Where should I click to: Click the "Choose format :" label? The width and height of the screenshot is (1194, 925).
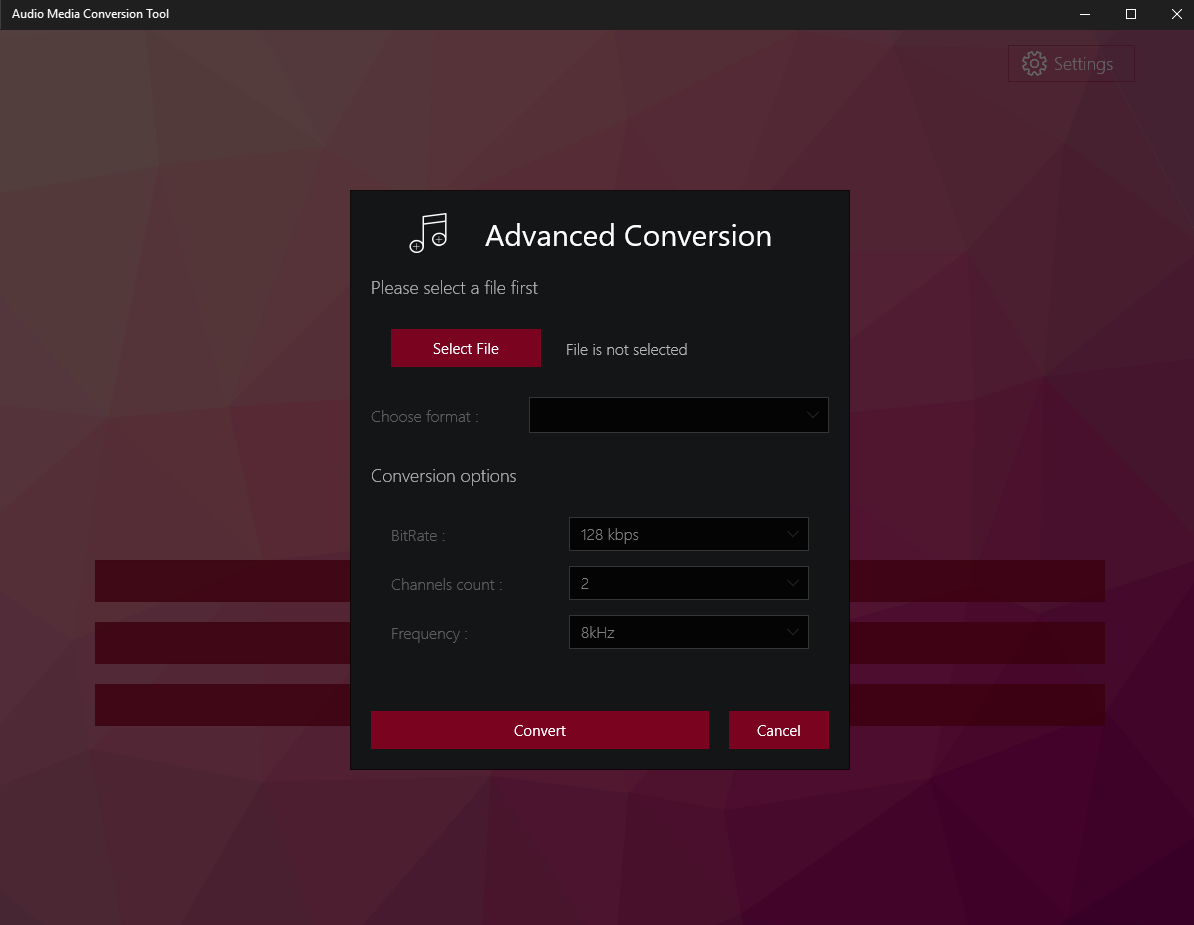click(x=424, y=416)
